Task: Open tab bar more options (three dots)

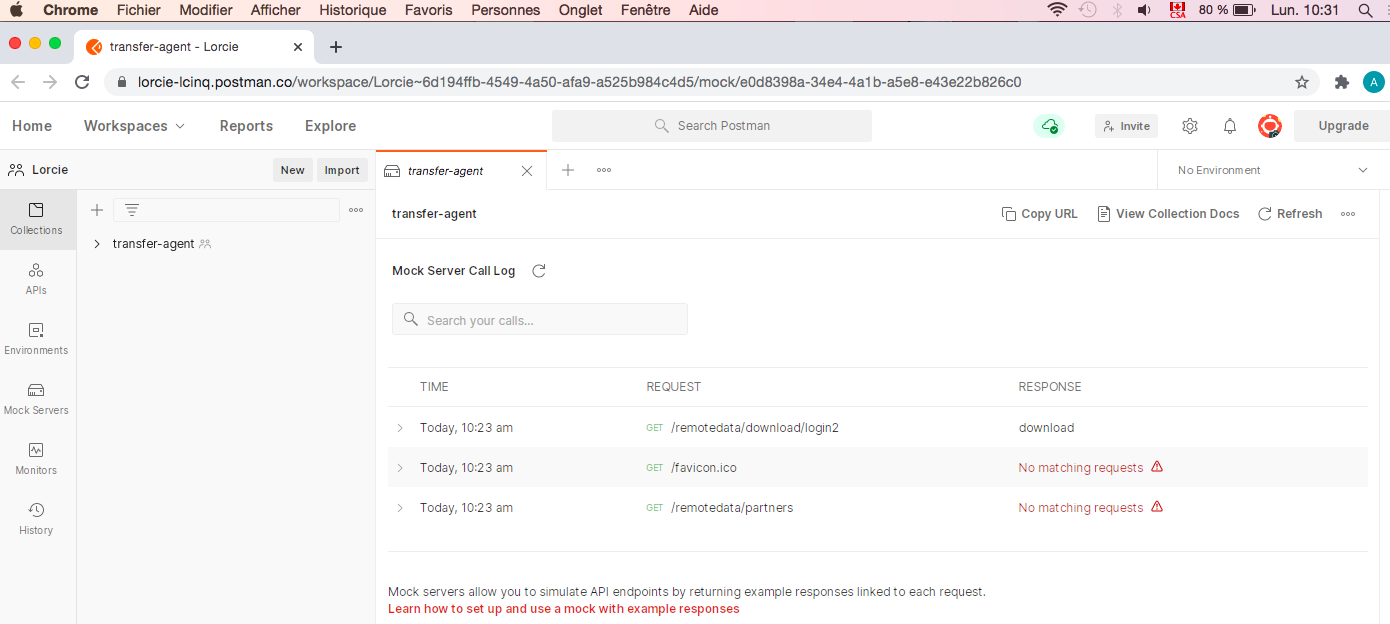Action: (x=604, y=170)
